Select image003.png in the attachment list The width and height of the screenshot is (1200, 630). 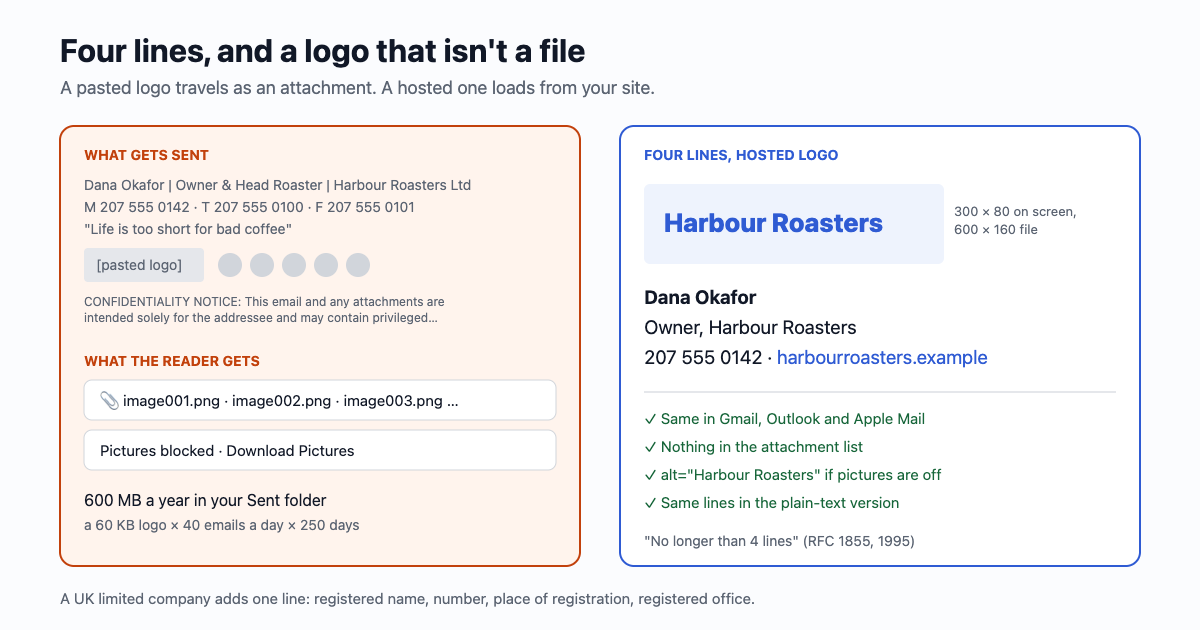point(393,401)
